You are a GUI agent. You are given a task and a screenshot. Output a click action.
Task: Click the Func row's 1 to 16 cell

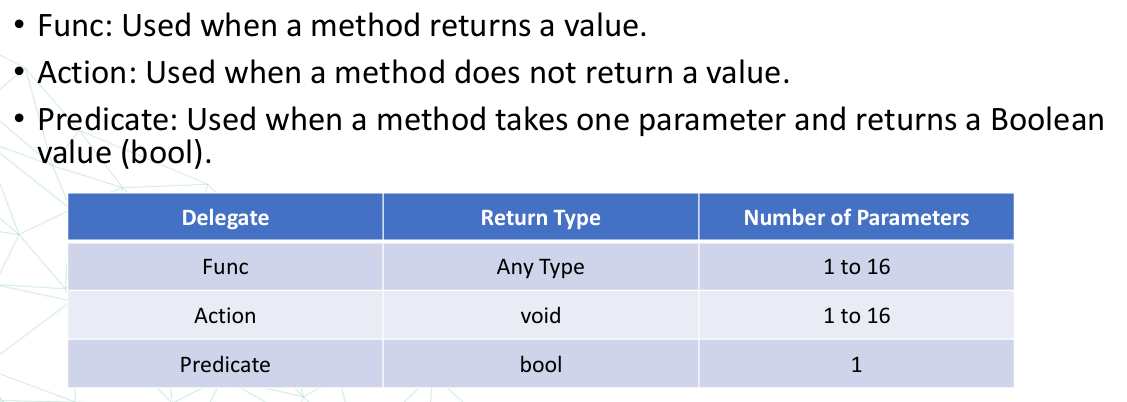(x=856, y=267)
